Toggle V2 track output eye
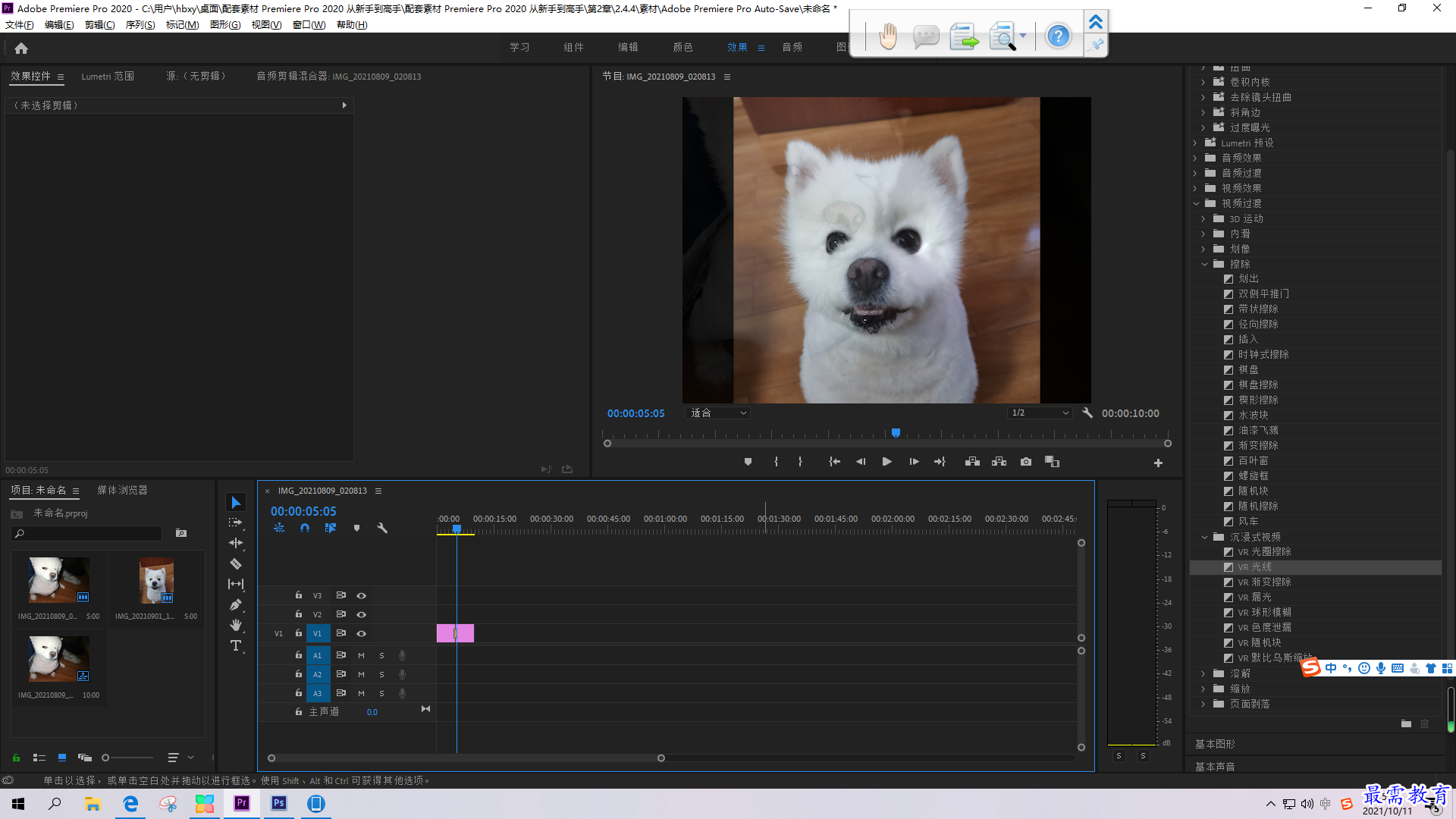The width and height of the screenshot is (1456, 819). point(362,615)
